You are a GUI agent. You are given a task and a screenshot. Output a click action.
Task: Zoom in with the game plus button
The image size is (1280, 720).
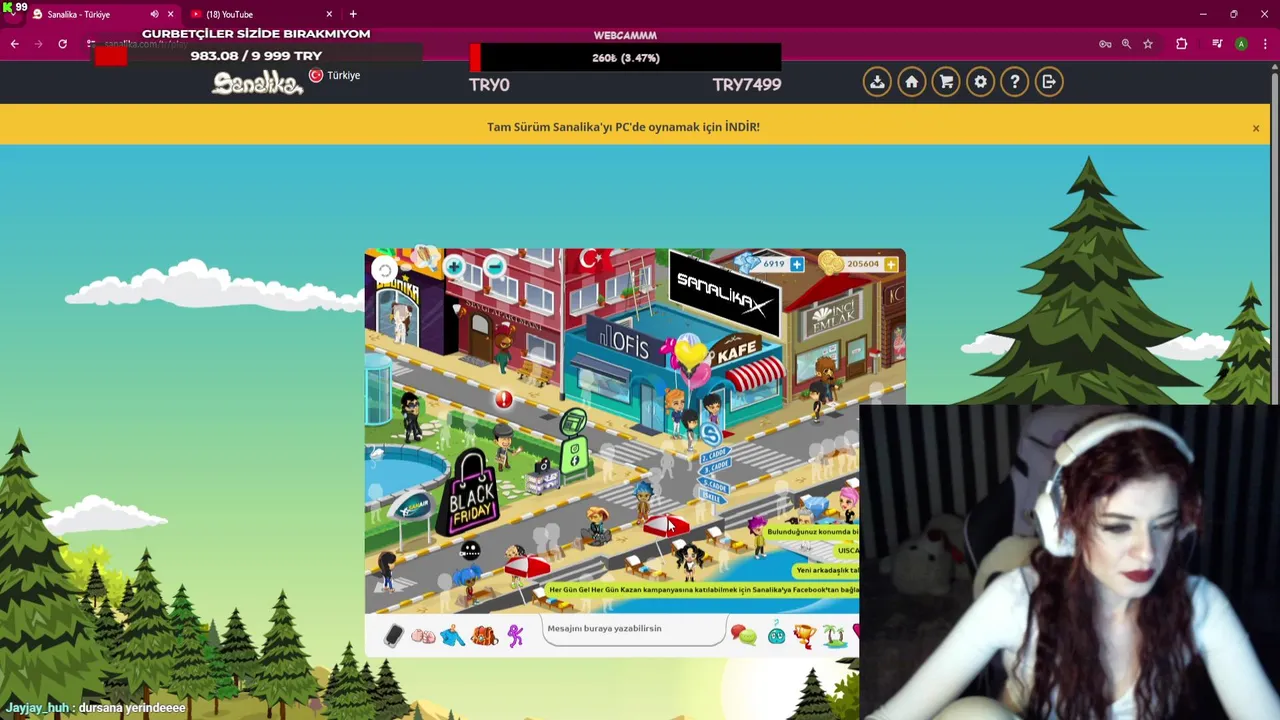pyautogui.click(x=454, y=266)
